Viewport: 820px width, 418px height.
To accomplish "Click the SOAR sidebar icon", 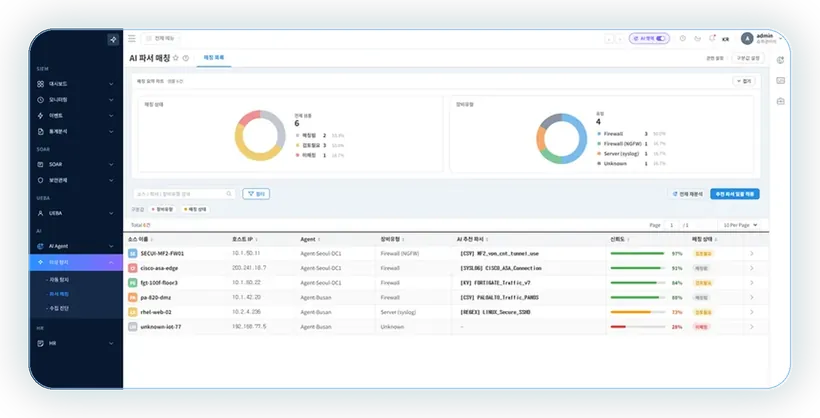I will (40, 164).
